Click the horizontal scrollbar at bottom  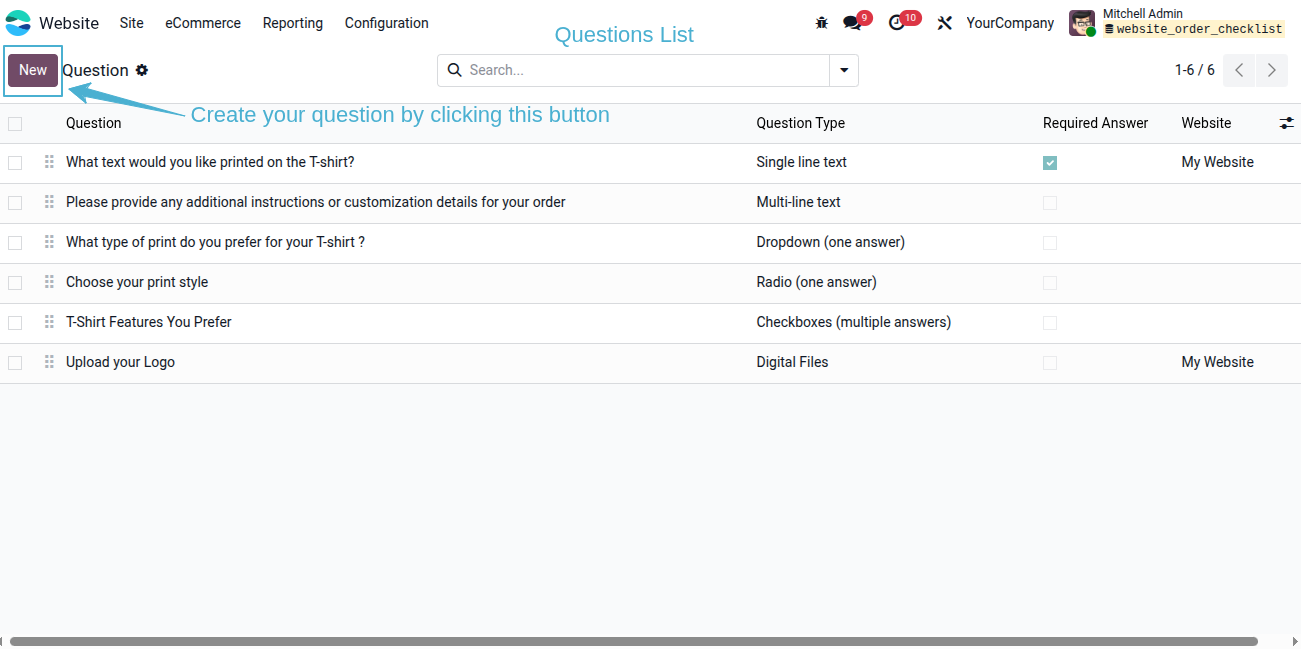coord(633,641)
